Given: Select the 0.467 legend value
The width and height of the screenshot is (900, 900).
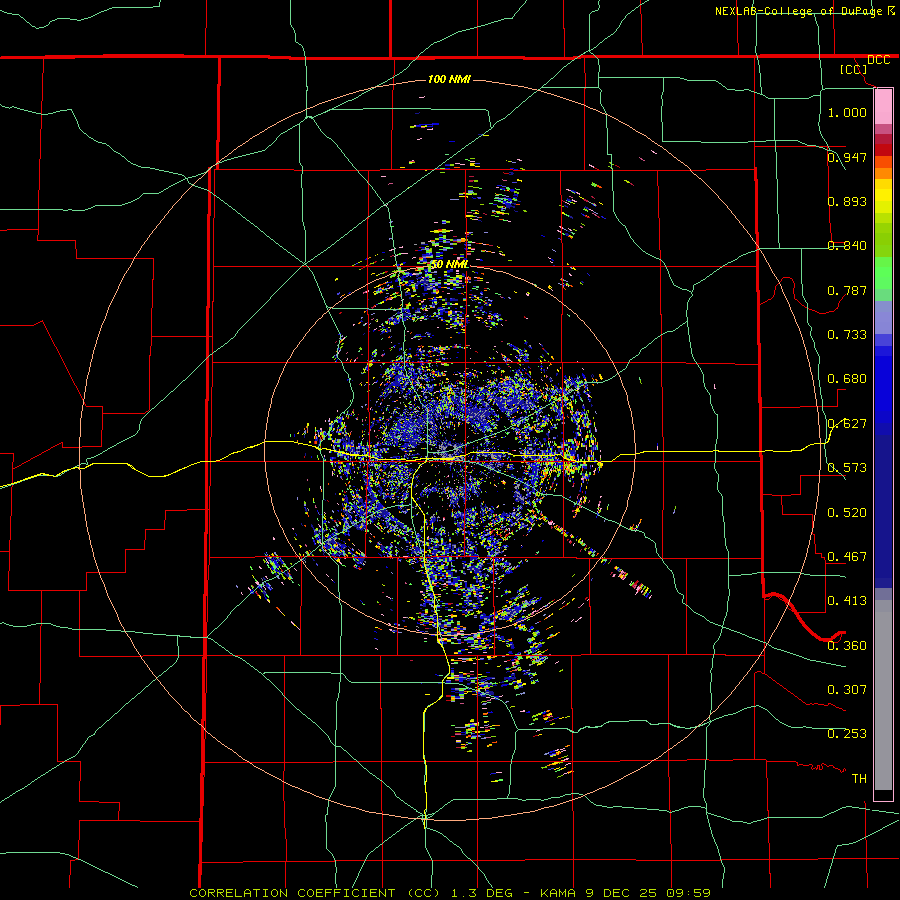Looking at the screenshot, I should pyautogui.click(x=847, y=557).
